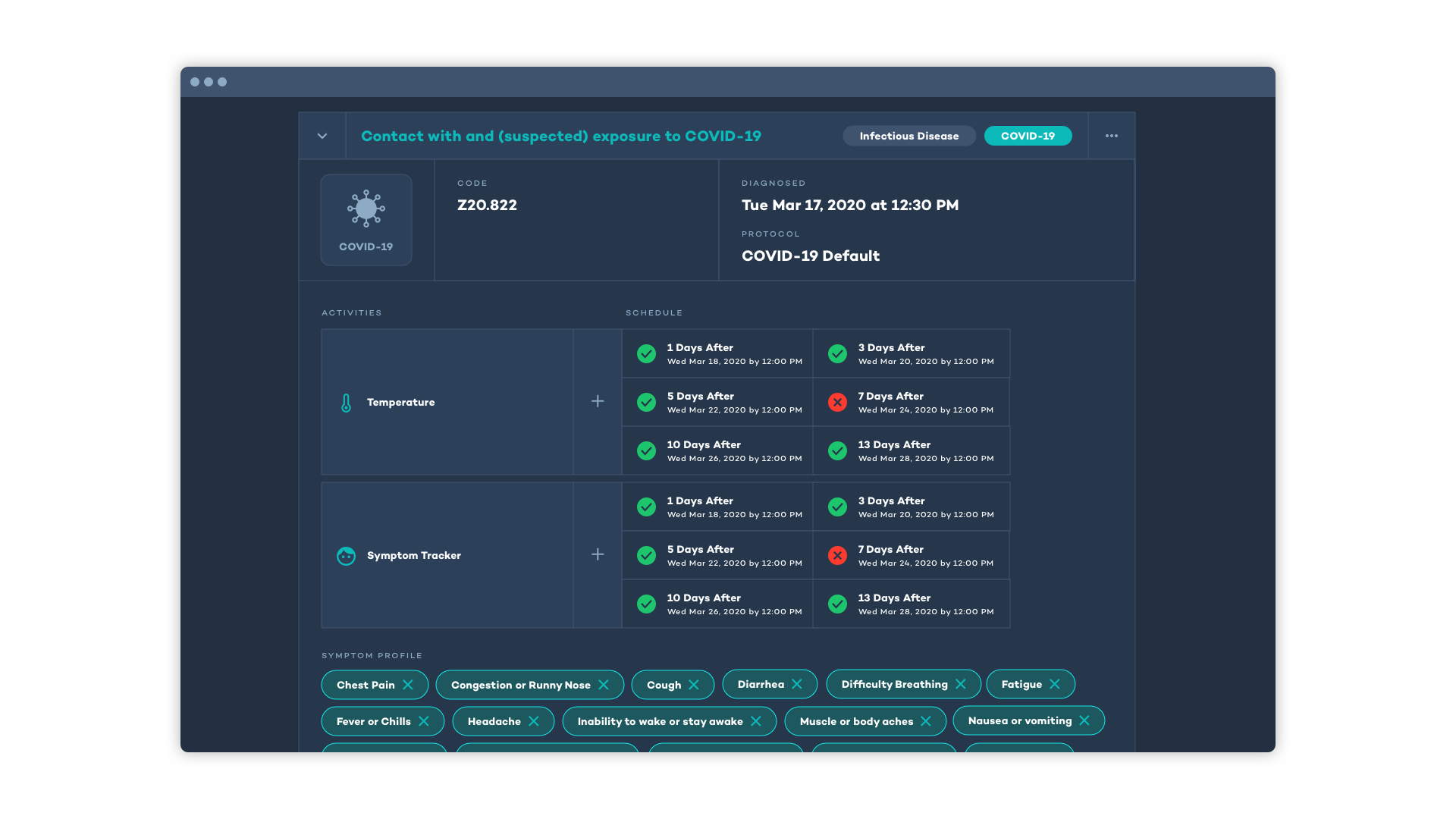Viewport: 1456px width, 819px height.
Task: Click Temperature date Wed Mar 18, 2020
Action: click(x=734, y=362)
